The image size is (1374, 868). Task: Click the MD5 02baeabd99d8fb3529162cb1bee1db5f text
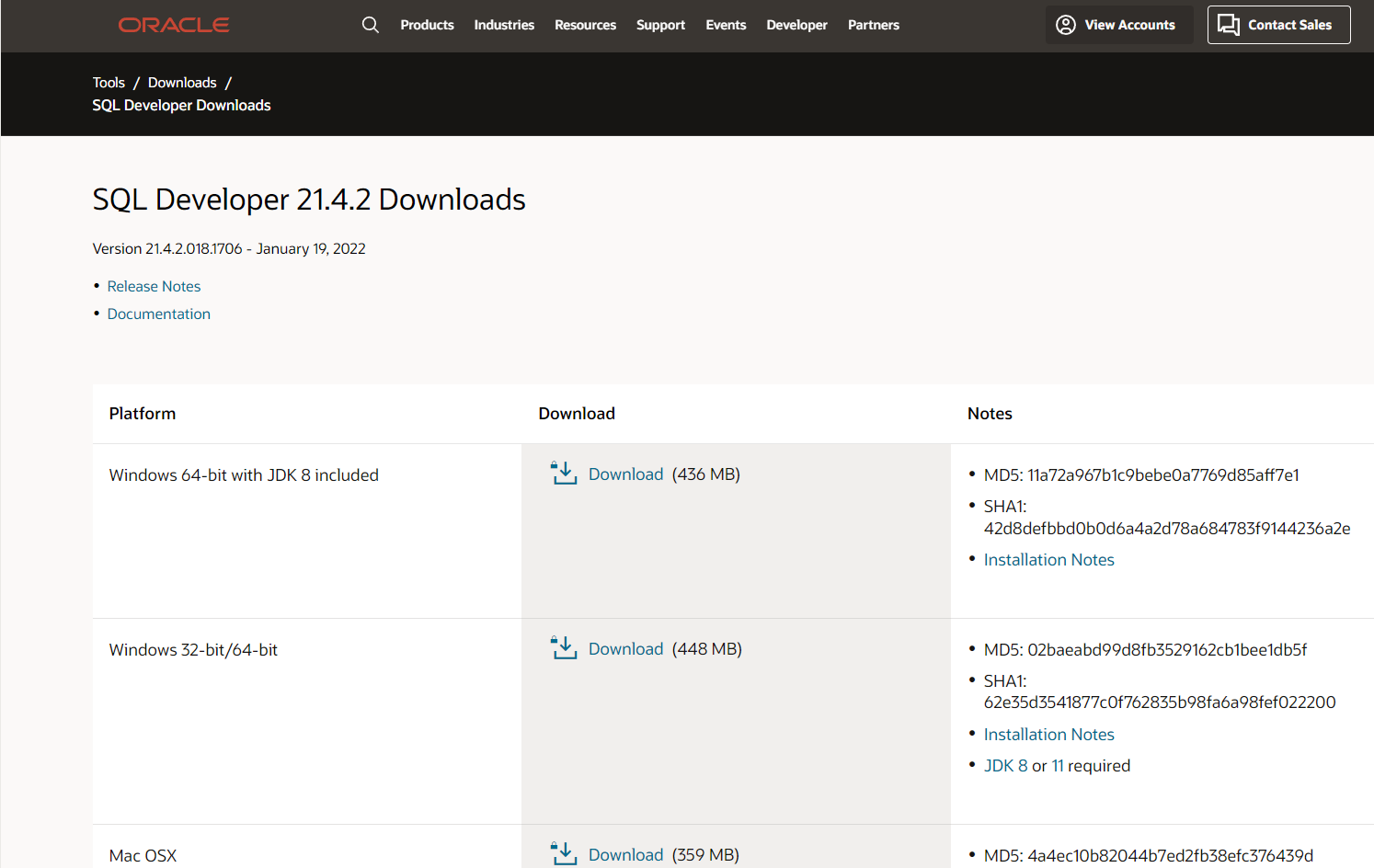1145,650
